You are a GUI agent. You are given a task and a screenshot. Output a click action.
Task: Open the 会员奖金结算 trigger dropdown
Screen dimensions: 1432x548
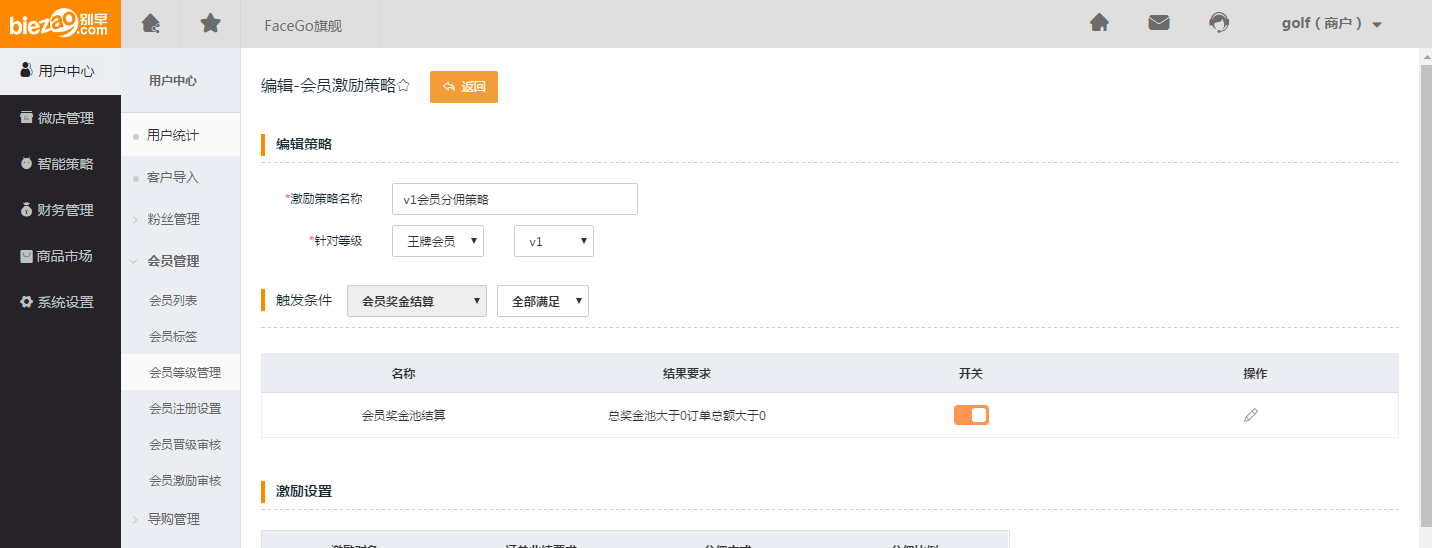416,301
